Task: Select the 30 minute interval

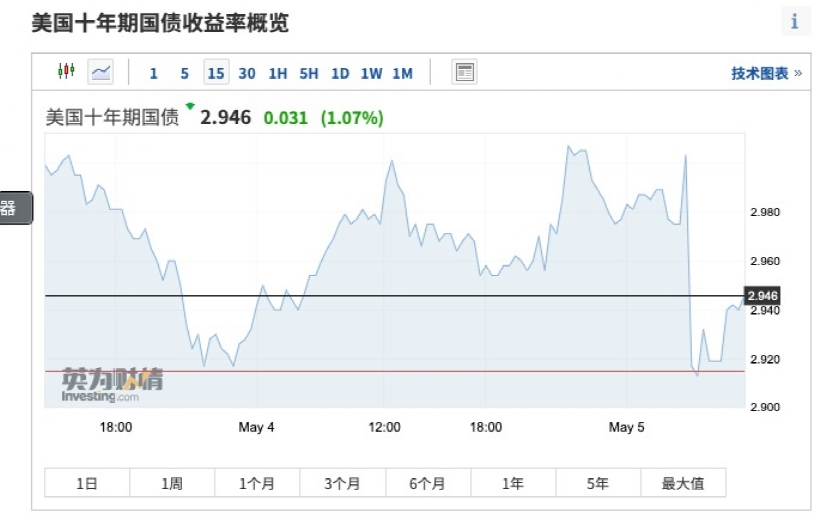Action: click(247, 73)
